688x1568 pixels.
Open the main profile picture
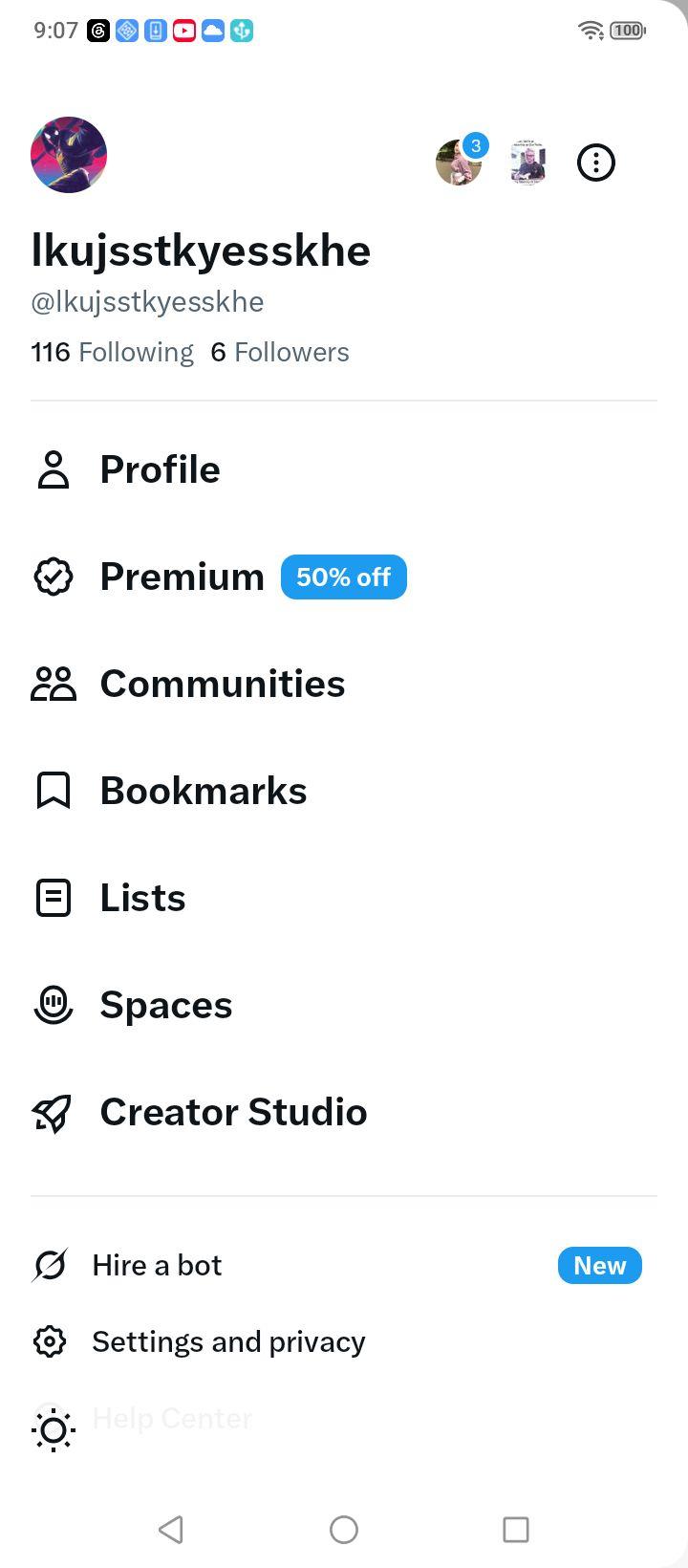(69, 155)
